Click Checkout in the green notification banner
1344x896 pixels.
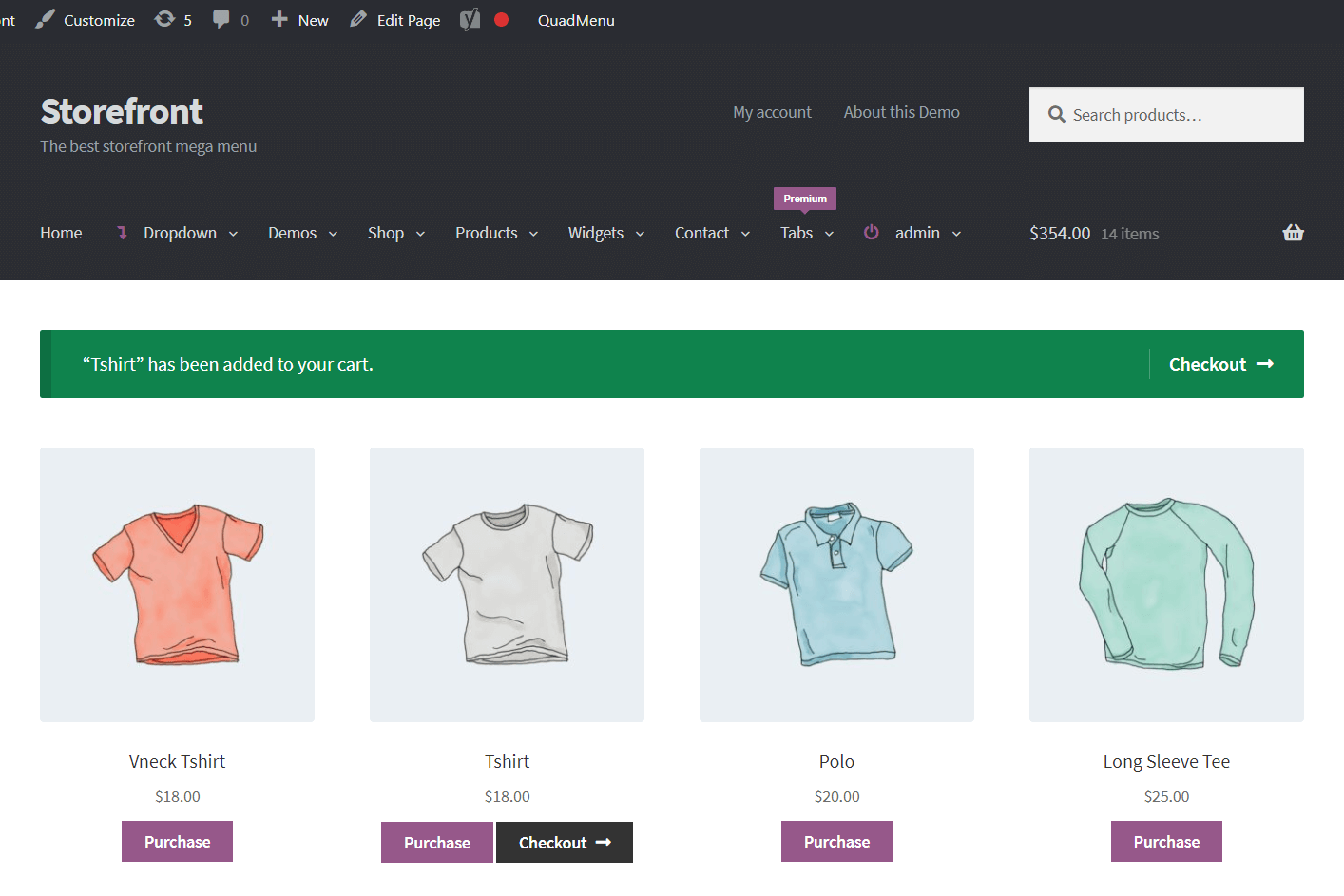[x=1220, y=364]
